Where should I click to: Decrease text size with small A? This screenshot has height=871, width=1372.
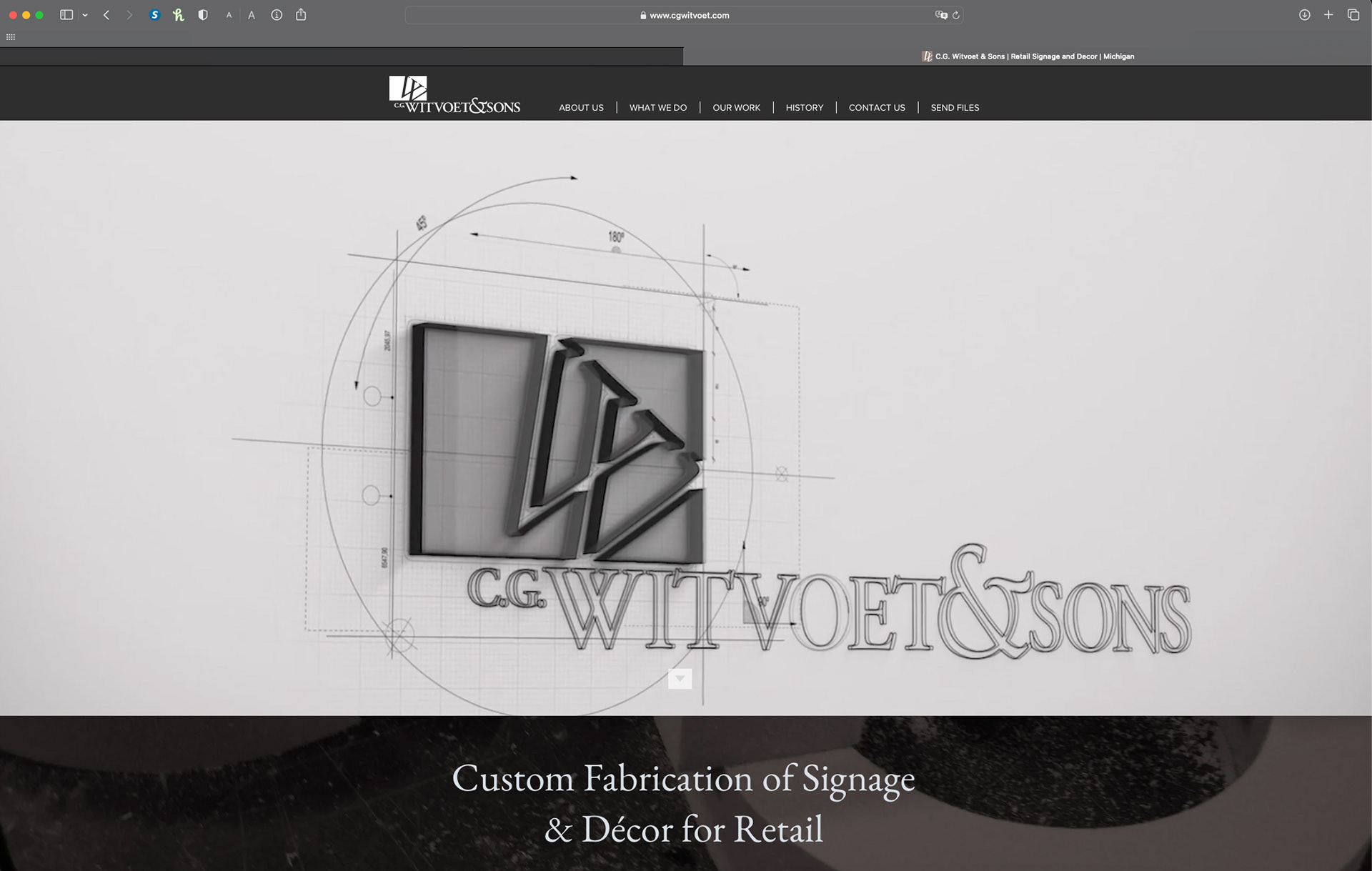coord(229,15)
